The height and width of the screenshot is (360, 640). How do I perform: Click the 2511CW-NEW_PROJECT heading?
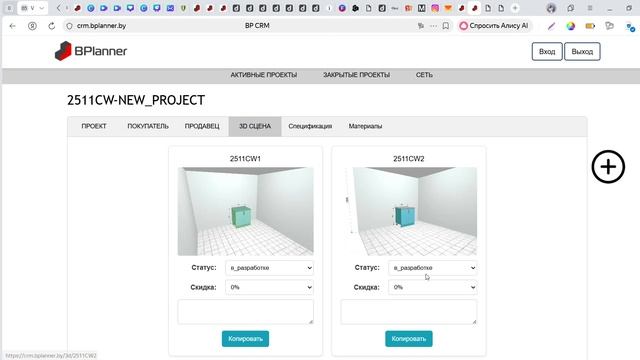[136, 100]
